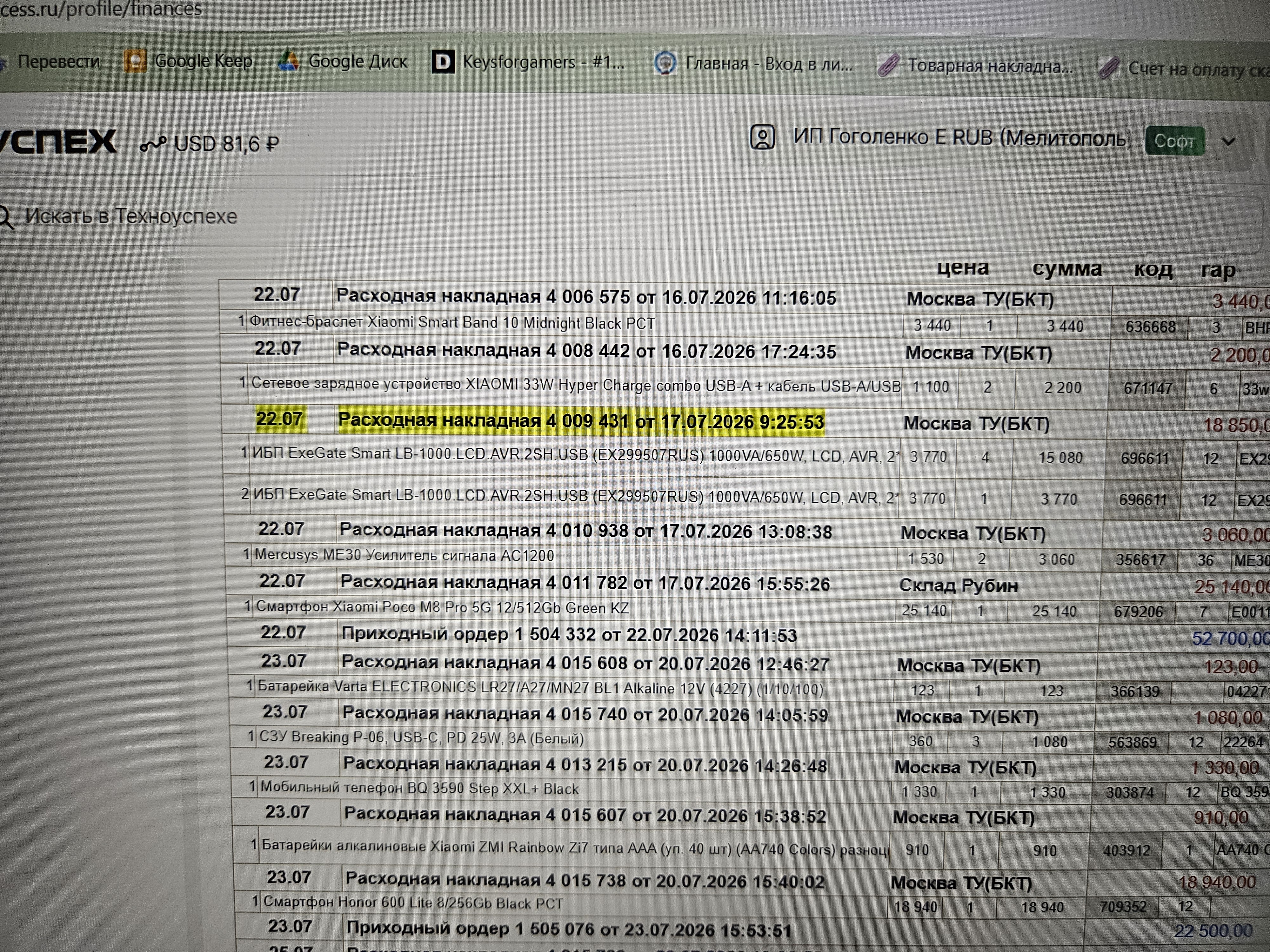Click the user profile icon
This screenshot has width=1270, height=952.
tap(762, 138)
